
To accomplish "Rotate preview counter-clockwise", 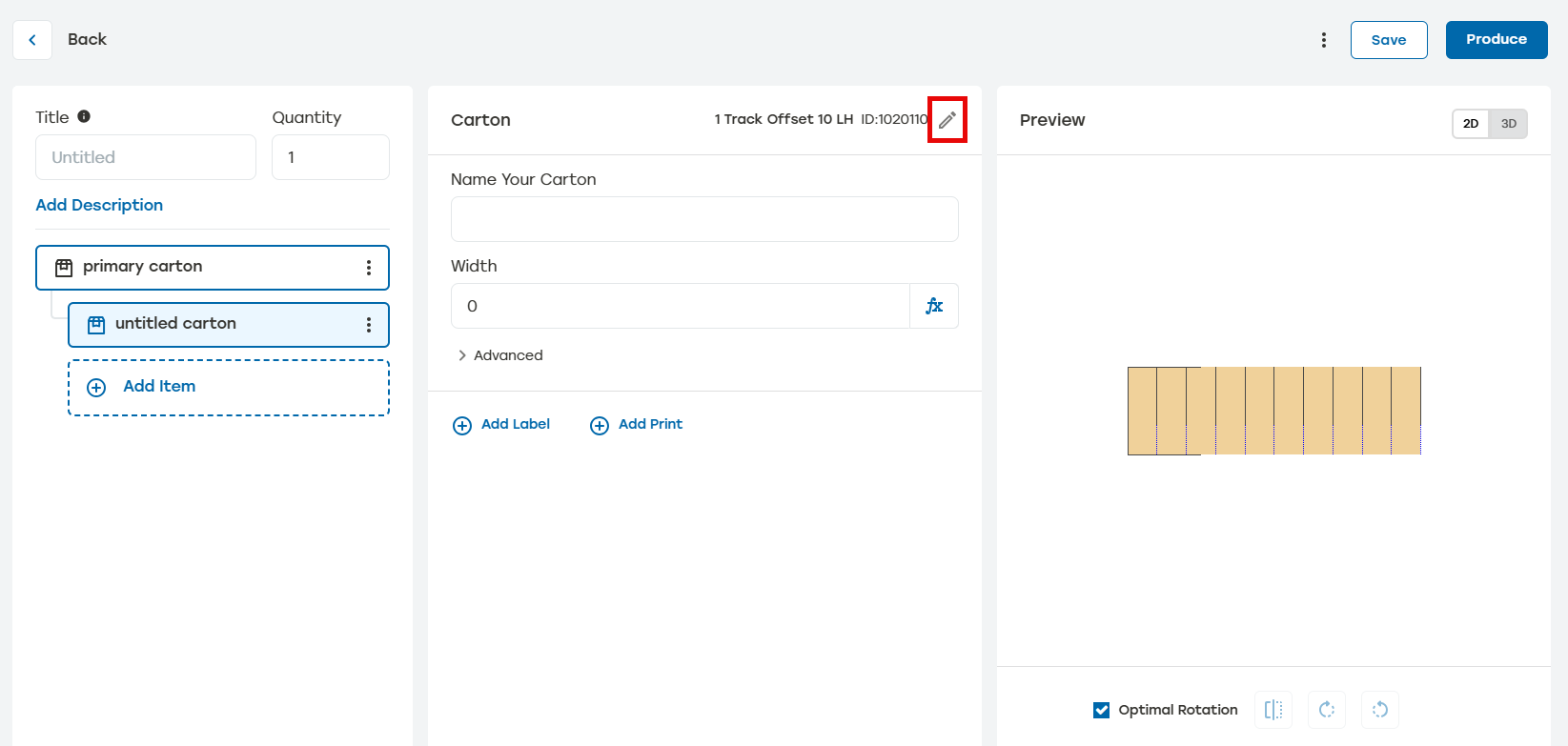I will [1380, 710].
